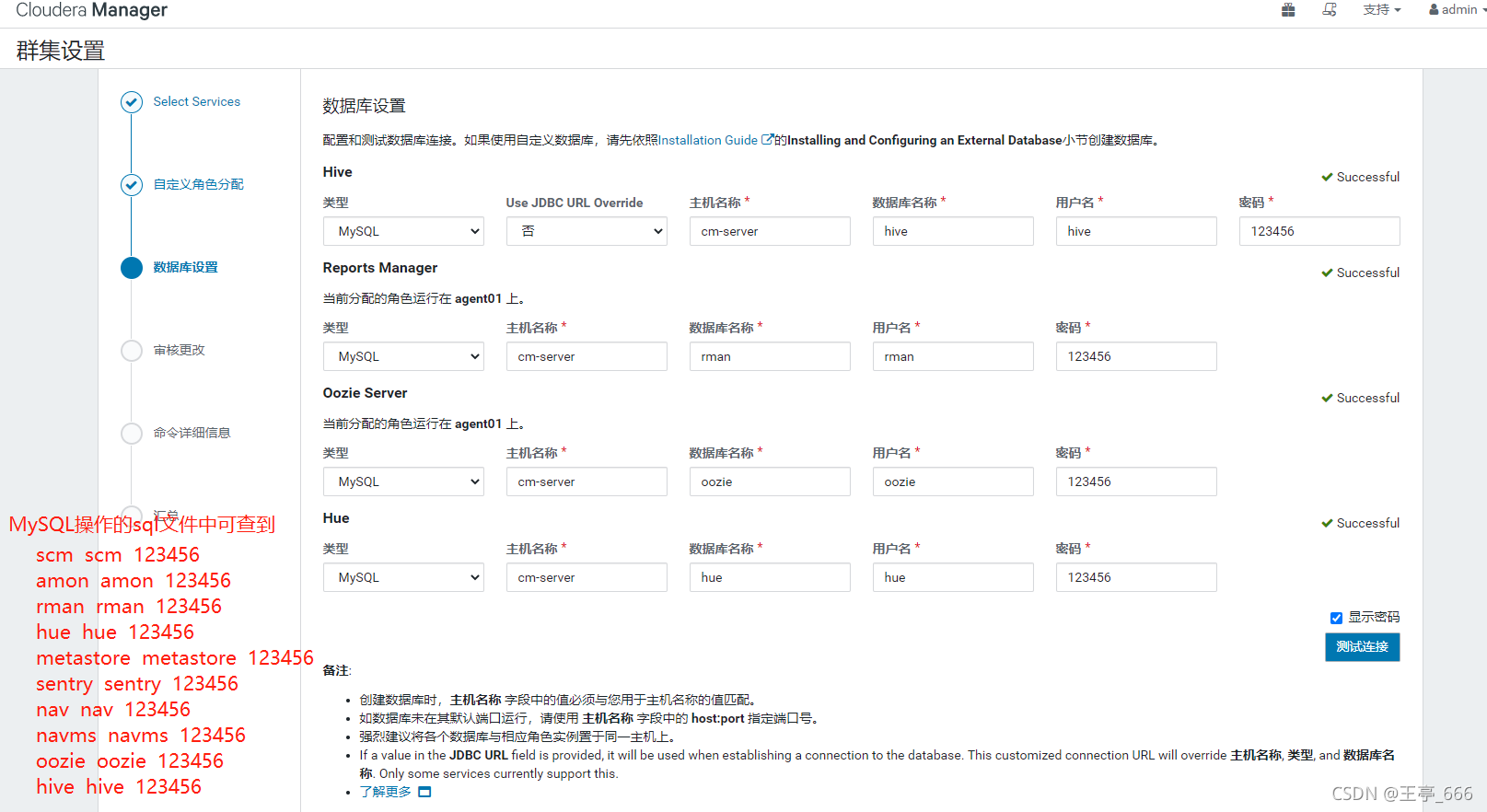Click the Hue password field

tap(1136, 577)
